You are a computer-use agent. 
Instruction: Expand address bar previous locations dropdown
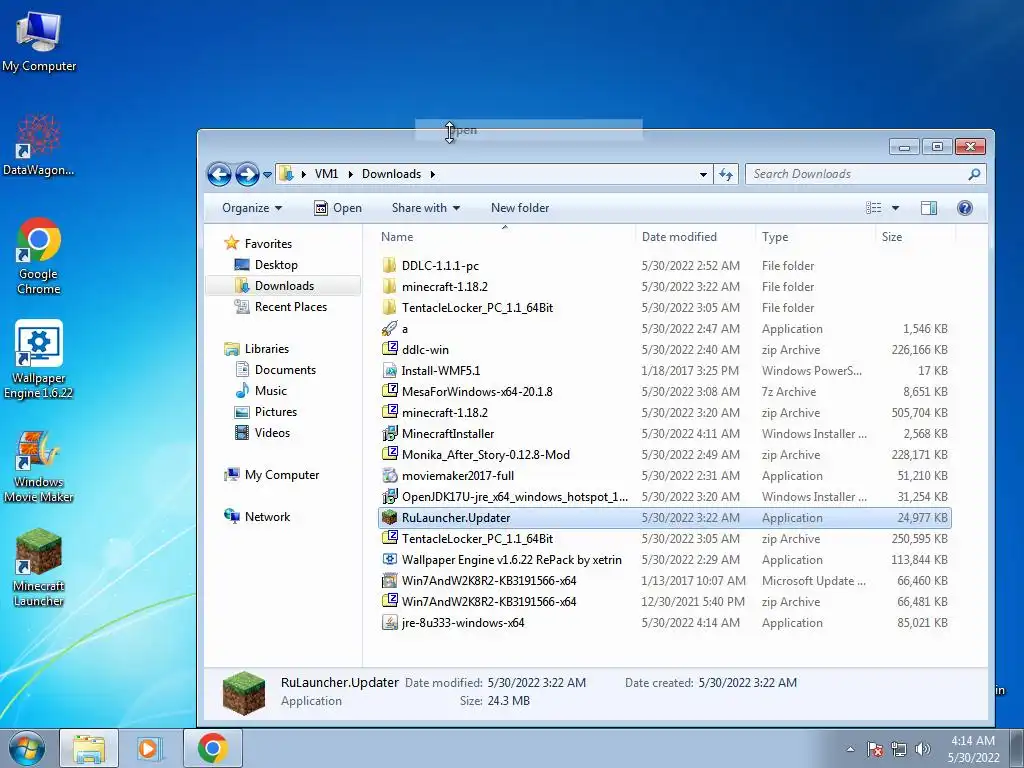point(703,174)
